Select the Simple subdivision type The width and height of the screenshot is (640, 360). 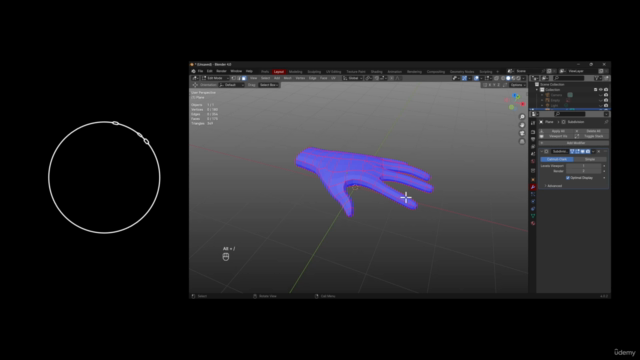point(590,160)
